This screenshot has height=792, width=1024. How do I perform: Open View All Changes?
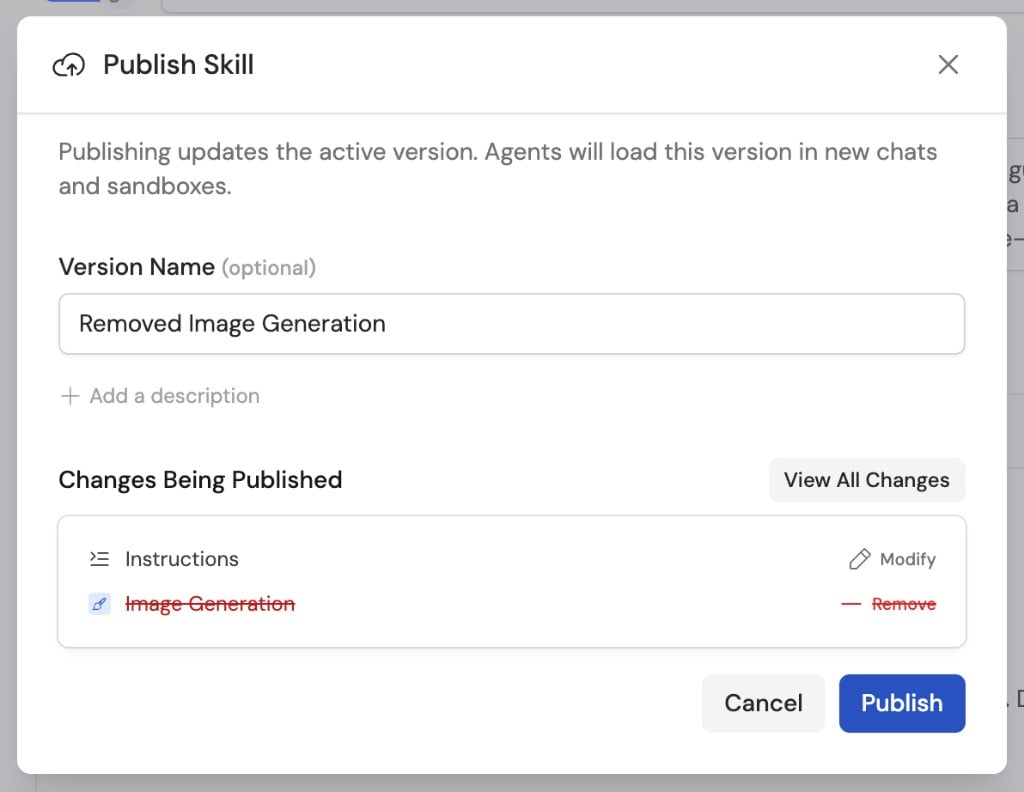tap(867, 480)
